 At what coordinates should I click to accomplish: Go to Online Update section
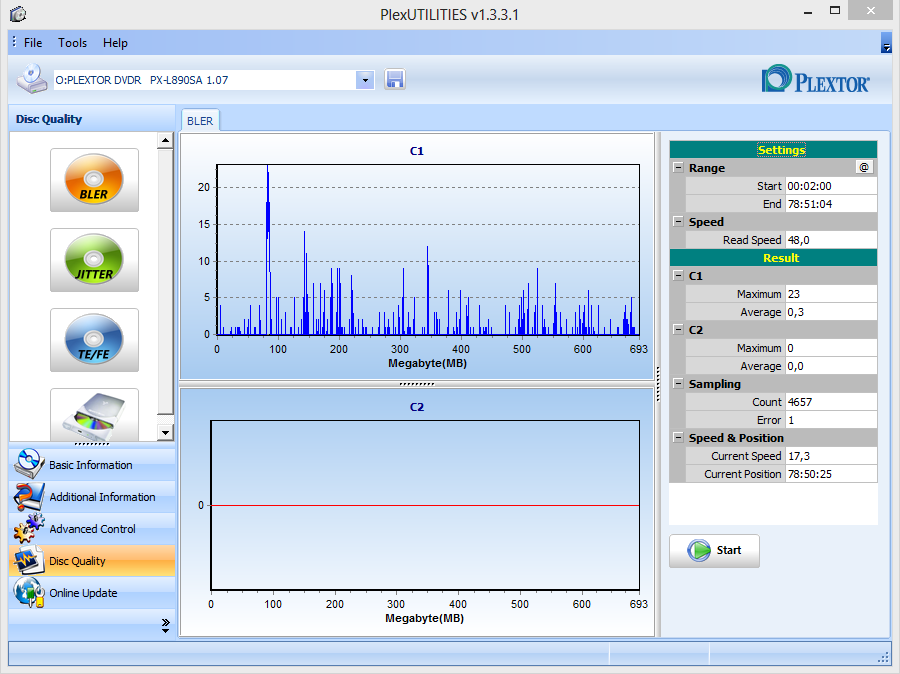92,593
